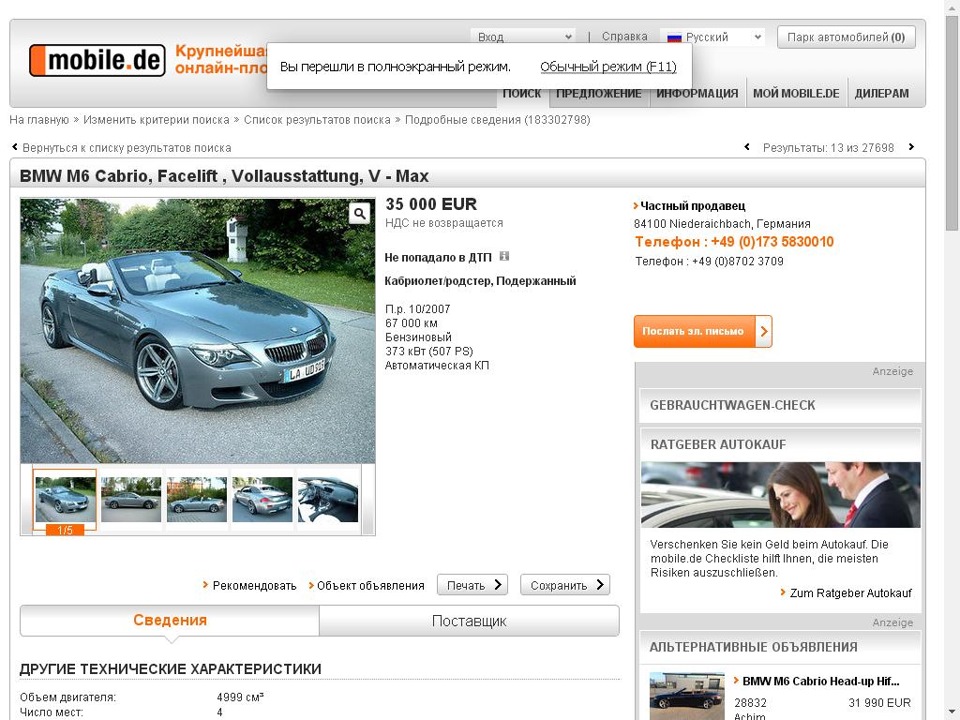Open the ИНФОРМАЦИЯ navigation tab

coord(697,93)
